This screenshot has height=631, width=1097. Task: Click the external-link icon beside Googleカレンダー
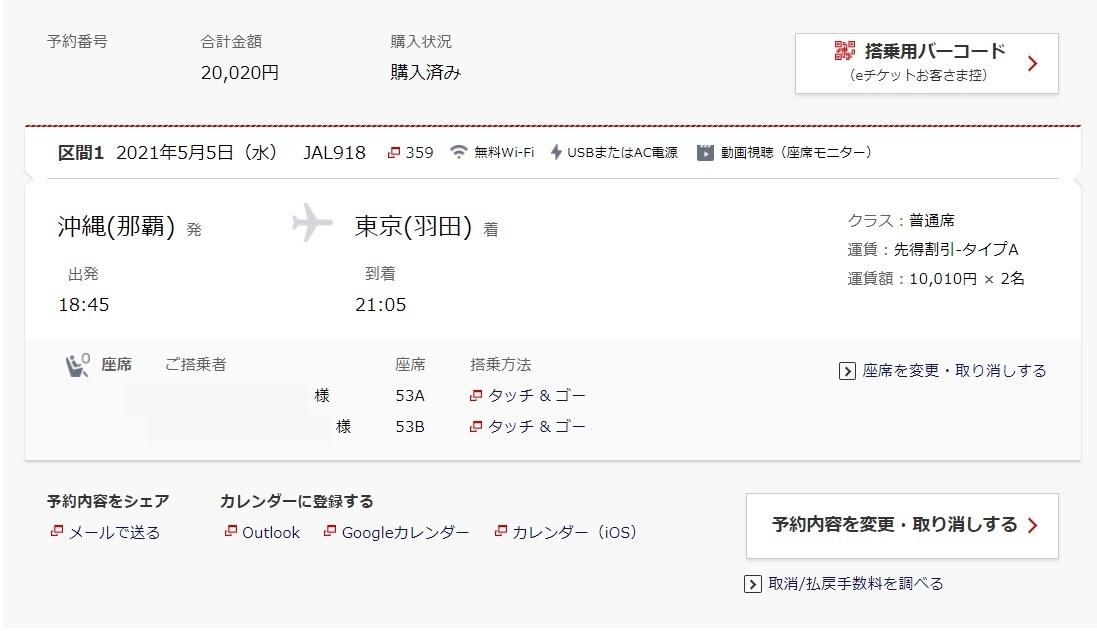pyautogui.click(x=330, y=531)
